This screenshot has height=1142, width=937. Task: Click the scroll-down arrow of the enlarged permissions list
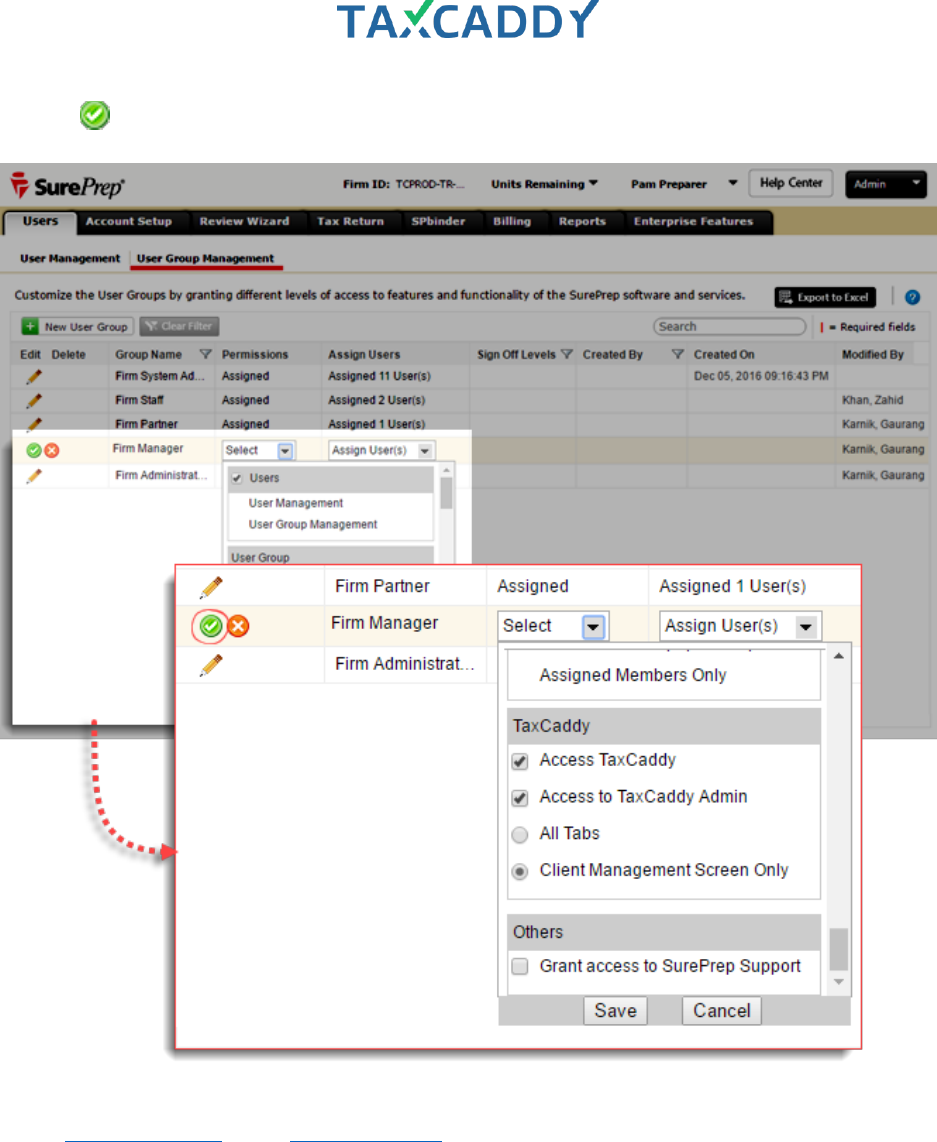(839, 982)
